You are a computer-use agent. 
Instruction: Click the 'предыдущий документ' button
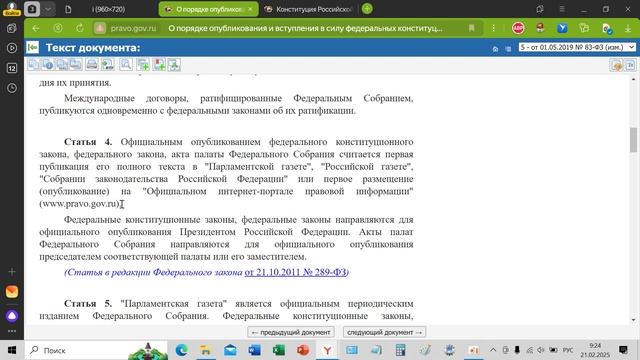[291, 332]
